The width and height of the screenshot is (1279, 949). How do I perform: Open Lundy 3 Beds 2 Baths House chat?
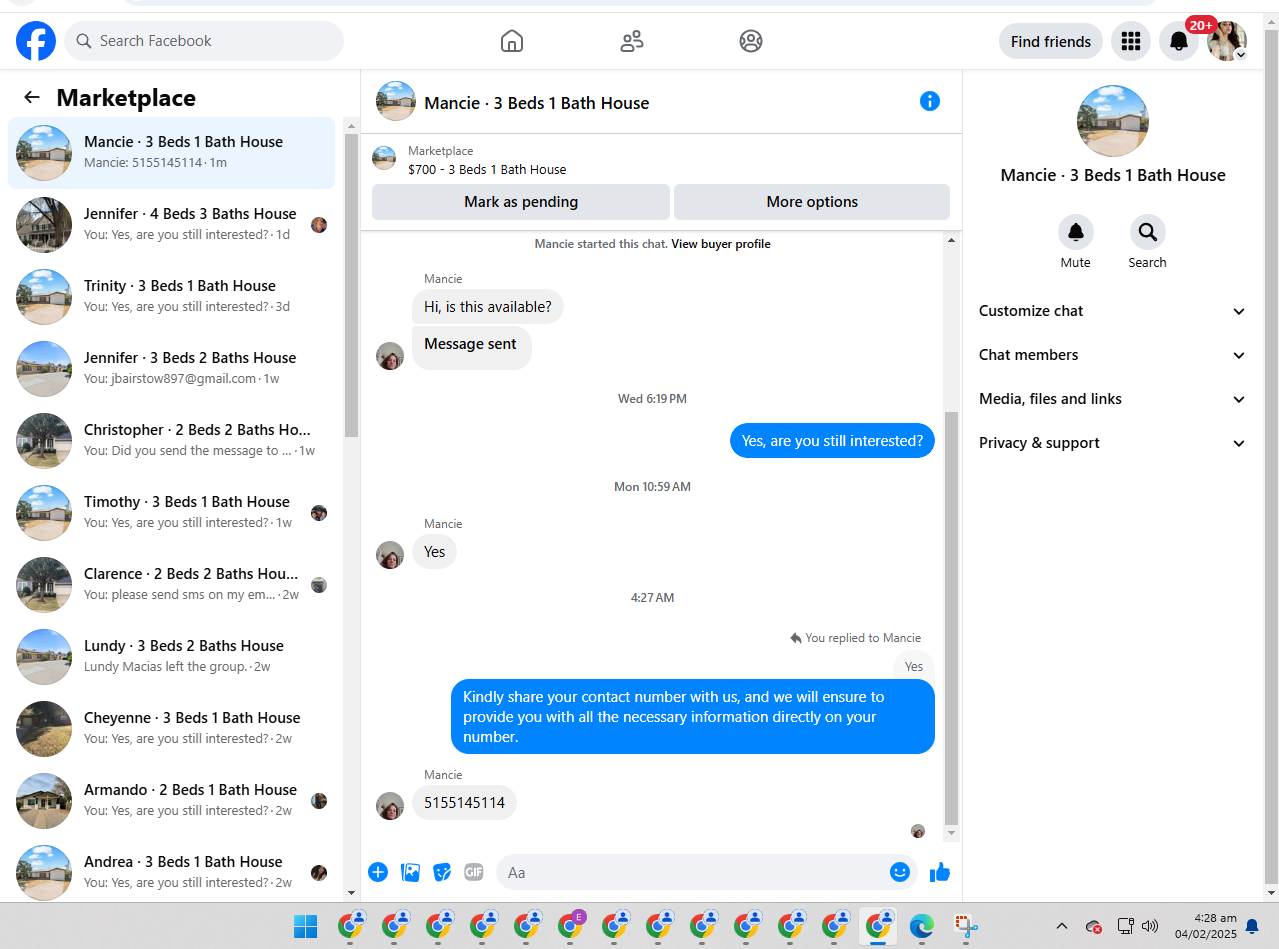click(x=172, y=657)
